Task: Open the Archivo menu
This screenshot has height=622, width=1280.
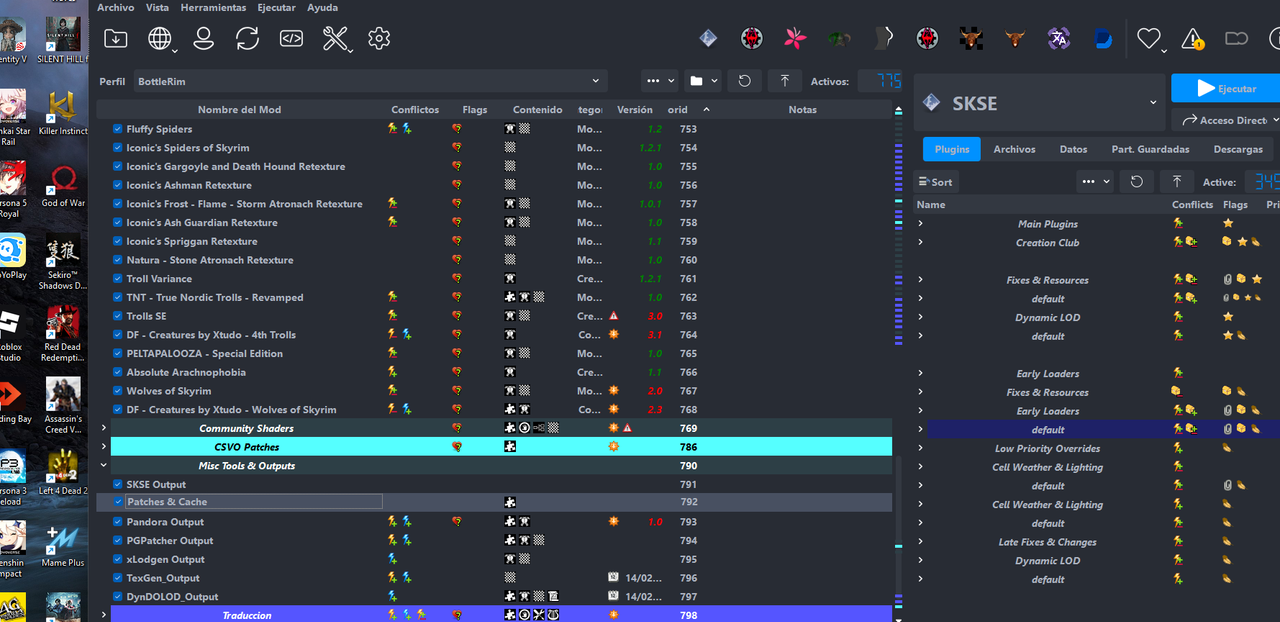Action: click(x=116, y=7)
